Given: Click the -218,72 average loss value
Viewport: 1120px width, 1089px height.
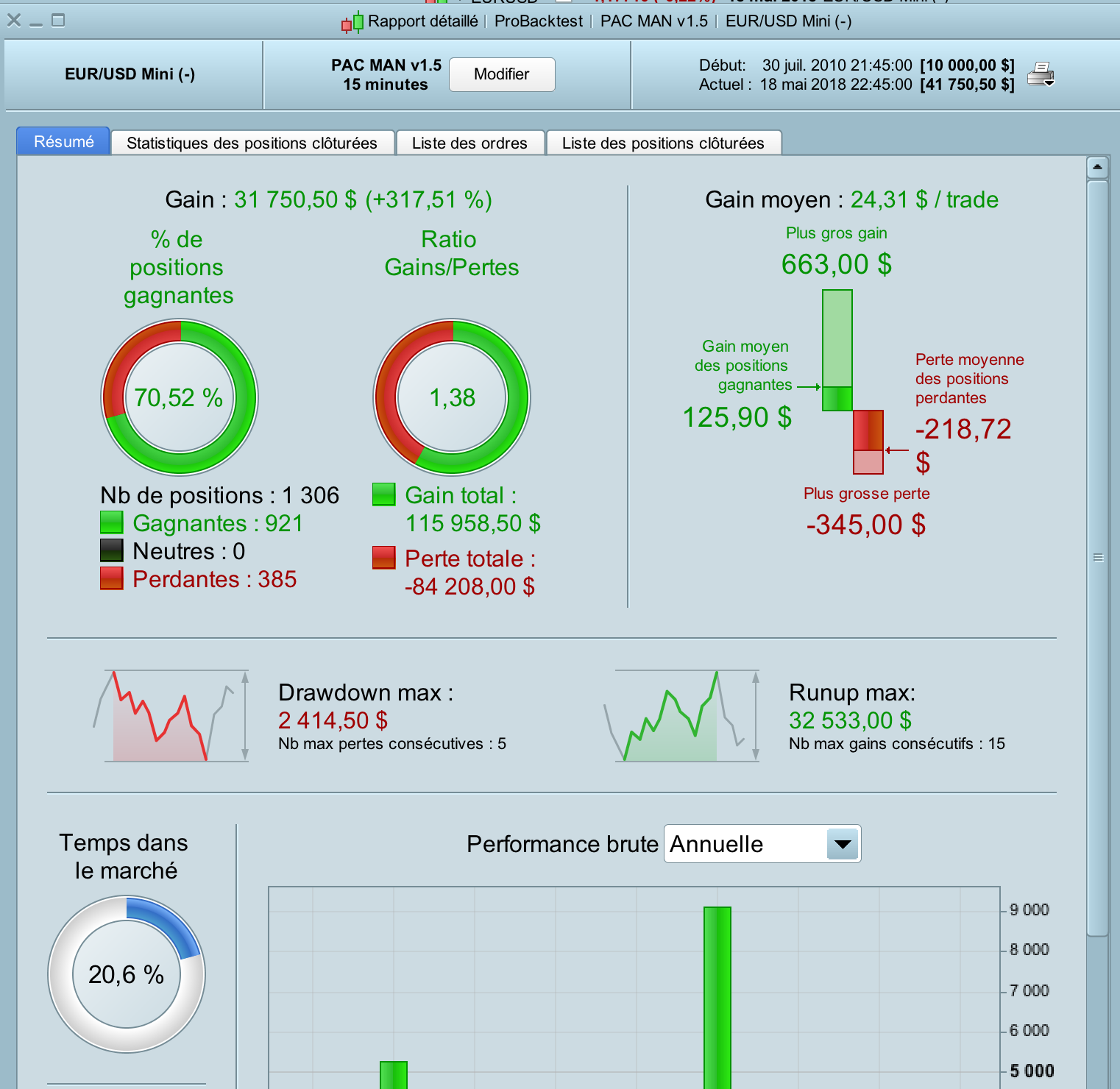Looking at the screenshot, I should (x=963, y=429).
